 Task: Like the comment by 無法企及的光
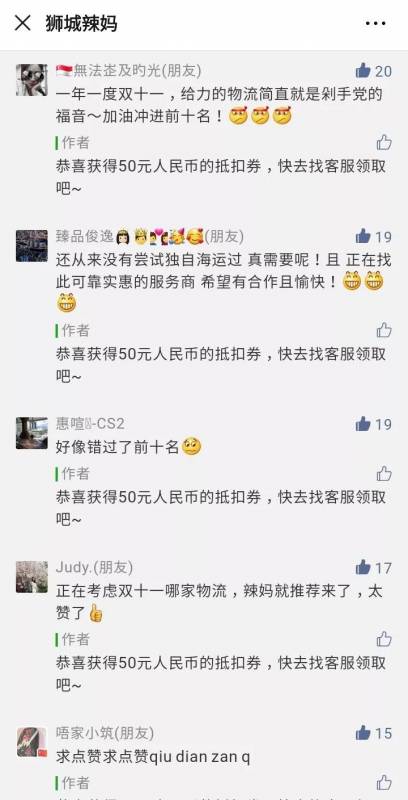(374, 71)
